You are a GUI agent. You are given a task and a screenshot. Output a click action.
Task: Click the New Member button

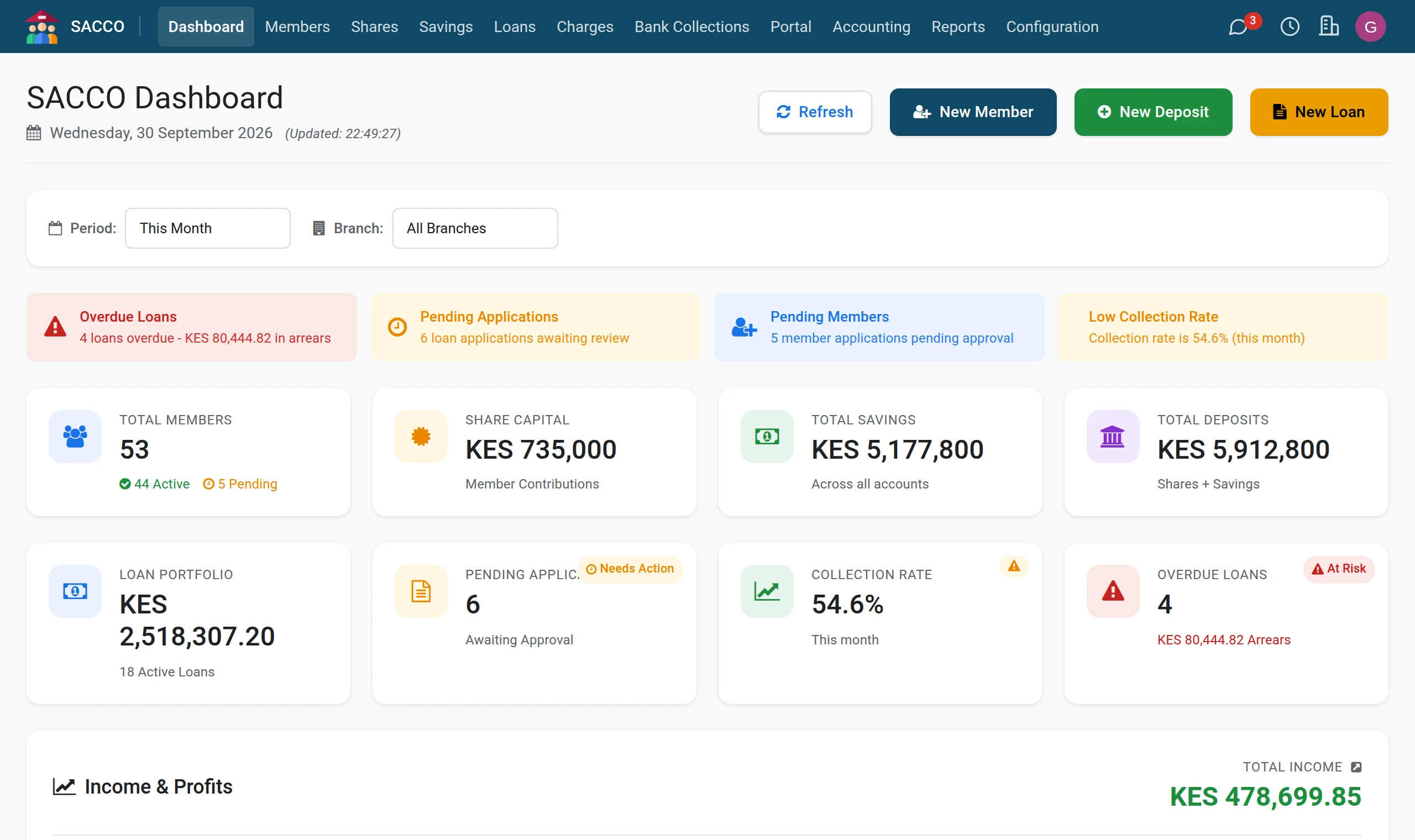(972, 112)
